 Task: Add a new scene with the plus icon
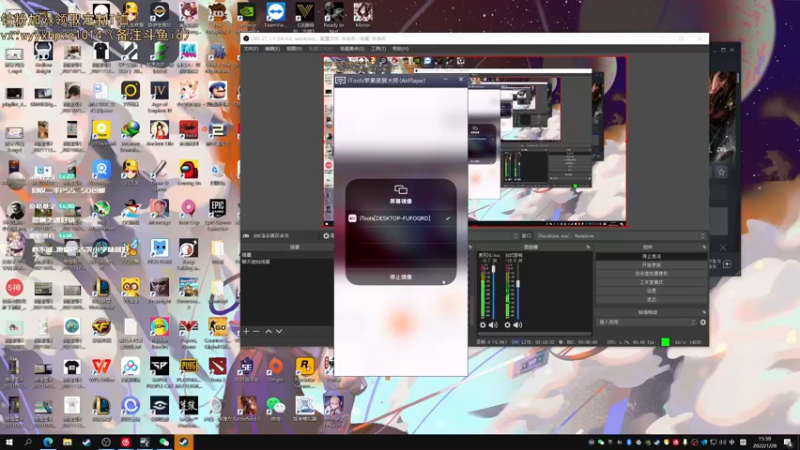point(246,331)
